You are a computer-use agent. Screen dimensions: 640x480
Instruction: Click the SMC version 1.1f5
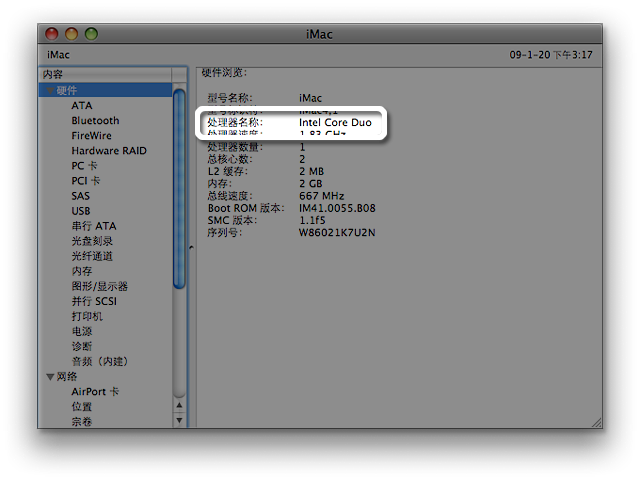tap(312, 221)
